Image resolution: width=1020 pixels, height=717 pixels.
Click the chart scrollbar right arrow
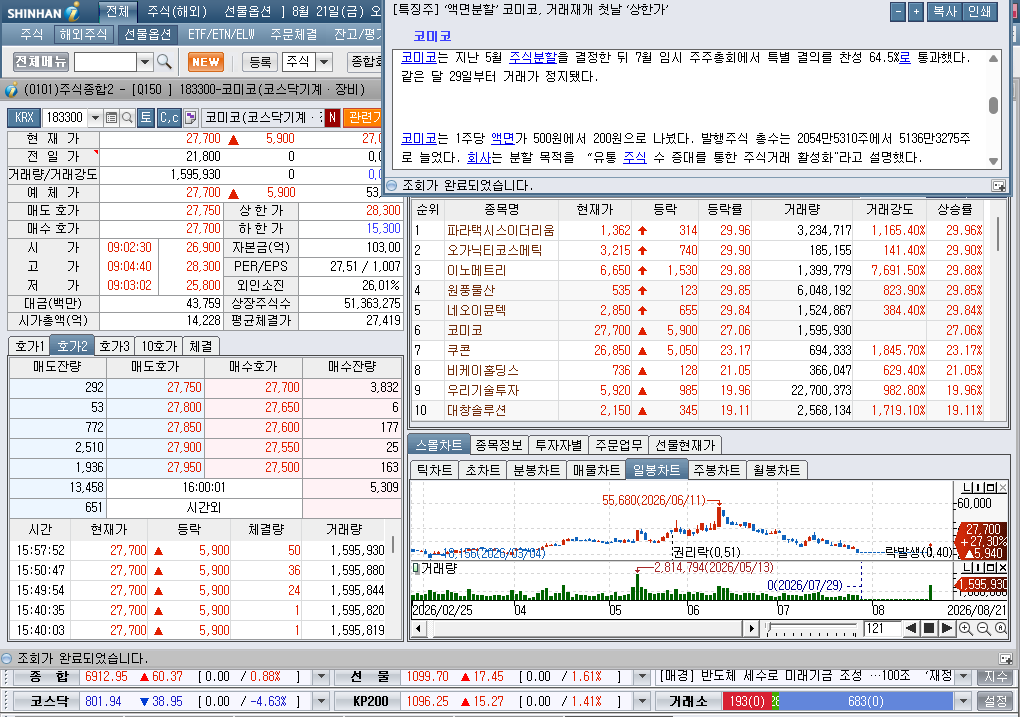tap(751, 629)
